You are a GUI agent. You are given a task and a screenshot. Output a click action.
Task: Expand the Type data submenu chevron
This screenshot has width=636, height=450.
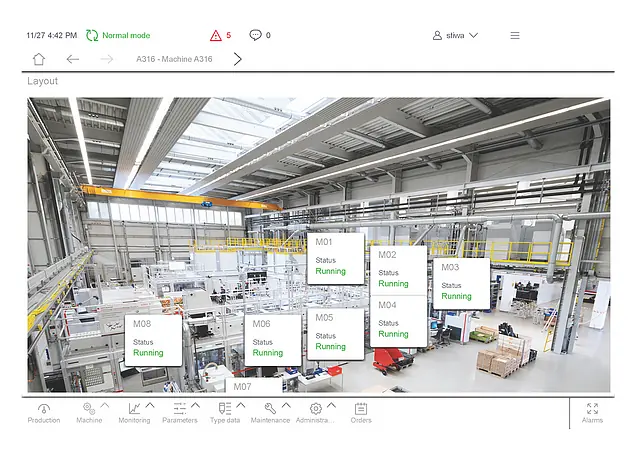pos(241,405)
